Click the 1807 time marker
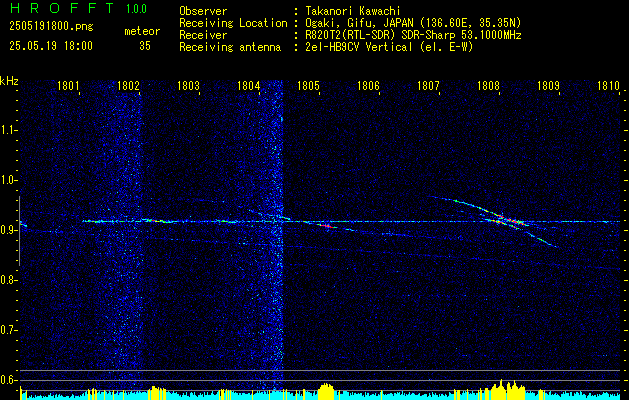The image size is (629, 400). click(428, 85)
